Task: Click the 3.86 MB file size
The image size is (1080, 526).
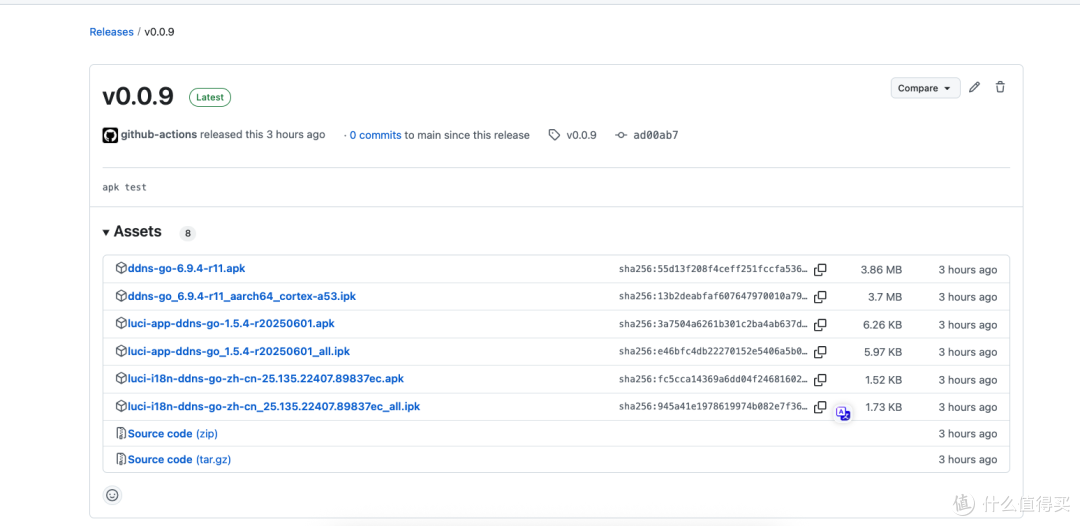Action: coord(881,270)
